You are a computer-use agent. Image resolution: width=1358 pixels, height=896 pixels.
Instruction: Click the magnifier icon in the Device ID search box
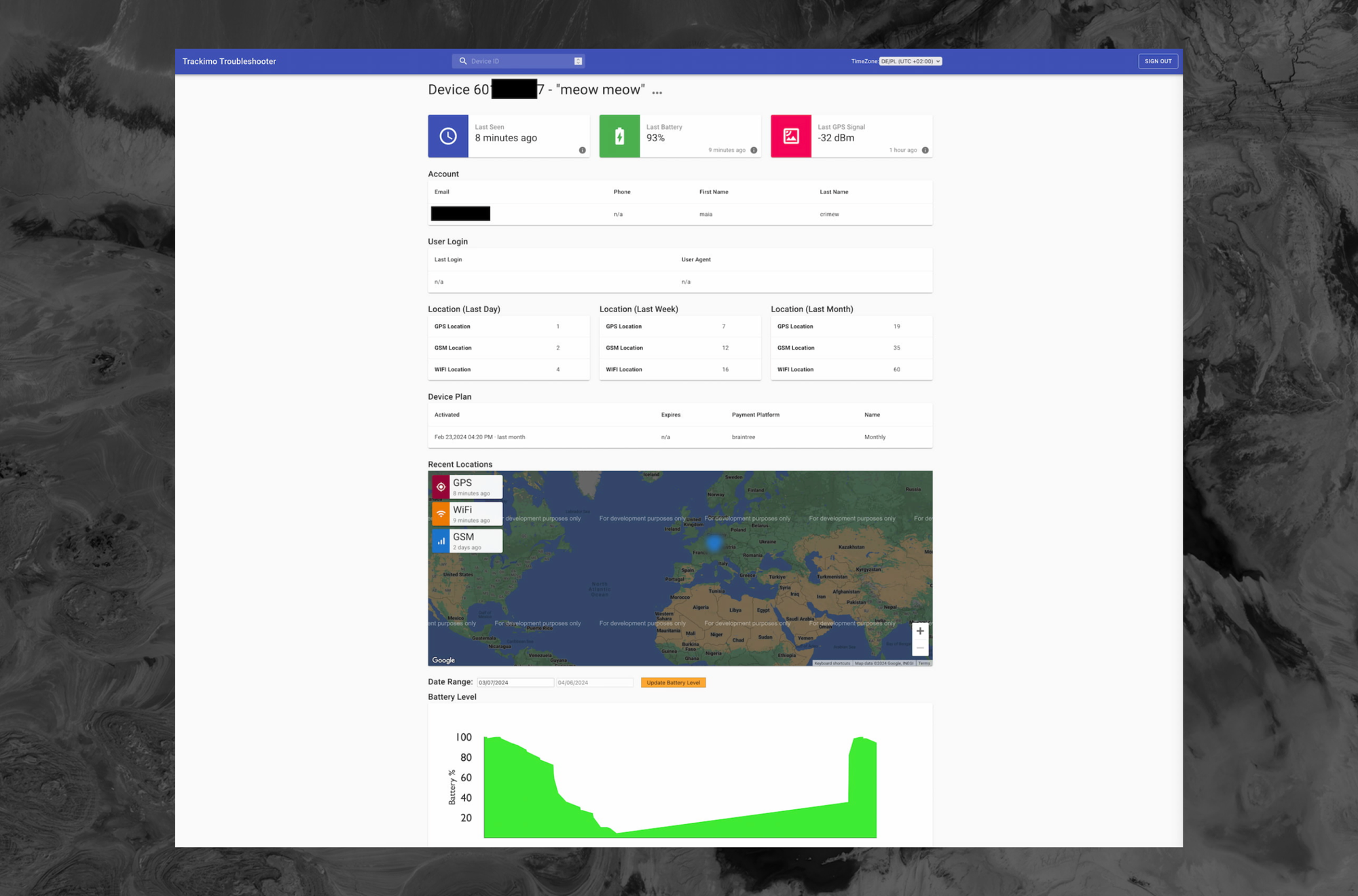point(463,60)
